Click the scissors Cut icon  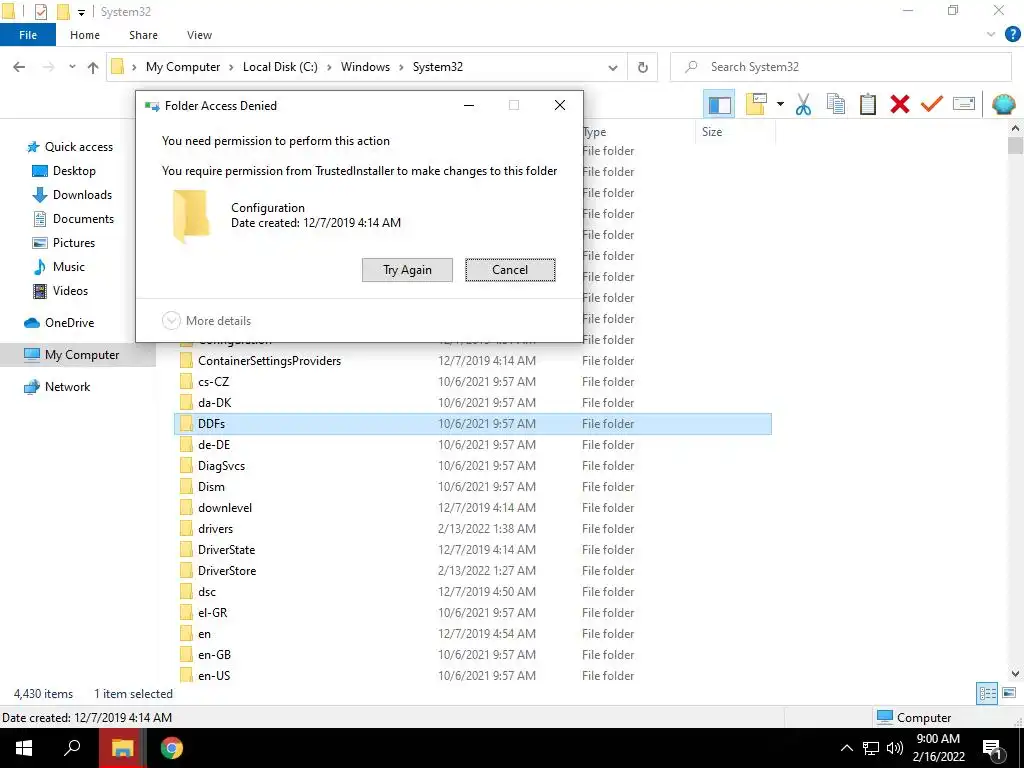click(x=803, y=104)
